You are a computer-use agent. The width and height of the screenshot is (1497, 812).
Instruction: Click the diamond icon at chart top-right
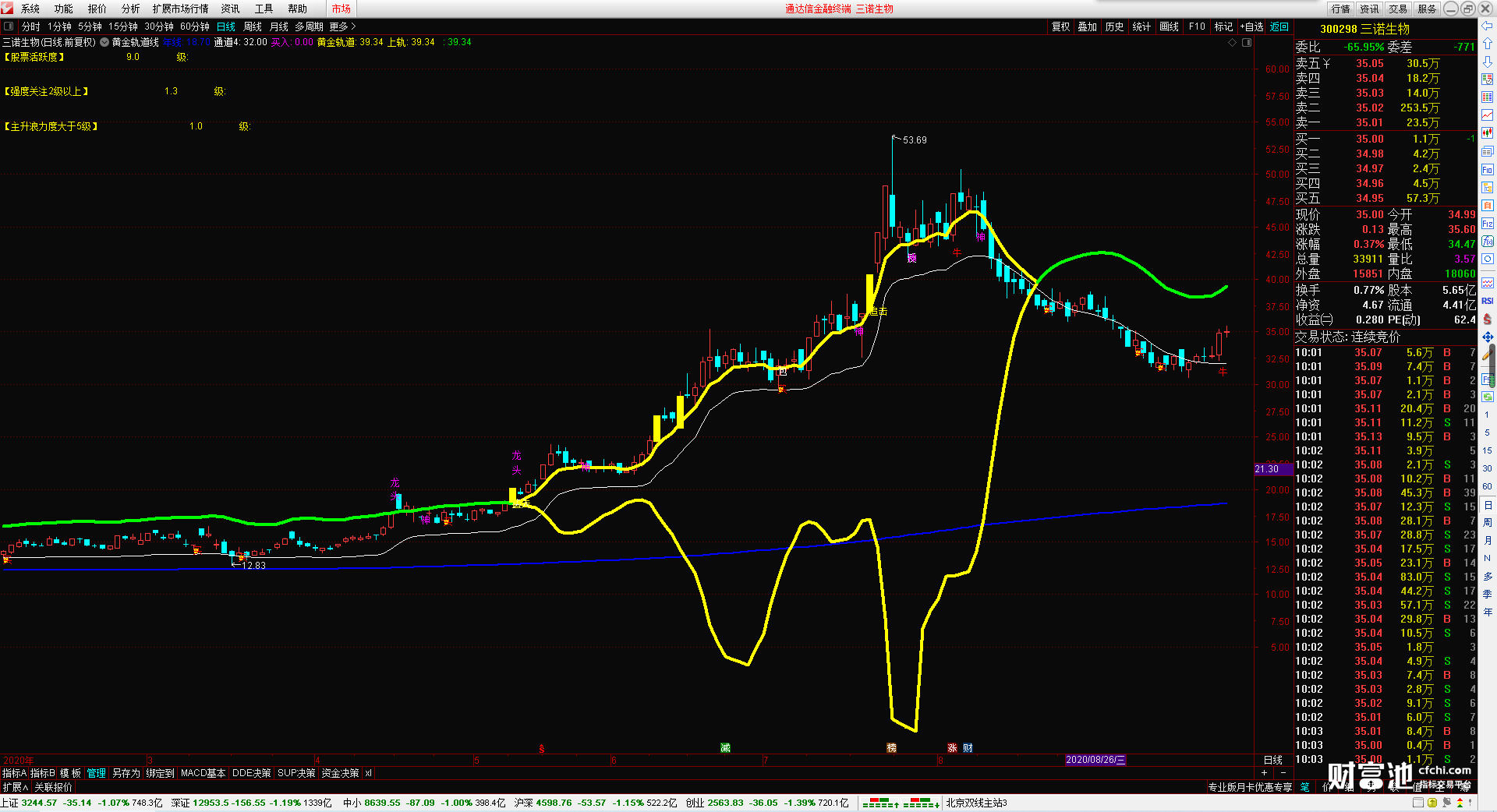[x=1233, y=42]
